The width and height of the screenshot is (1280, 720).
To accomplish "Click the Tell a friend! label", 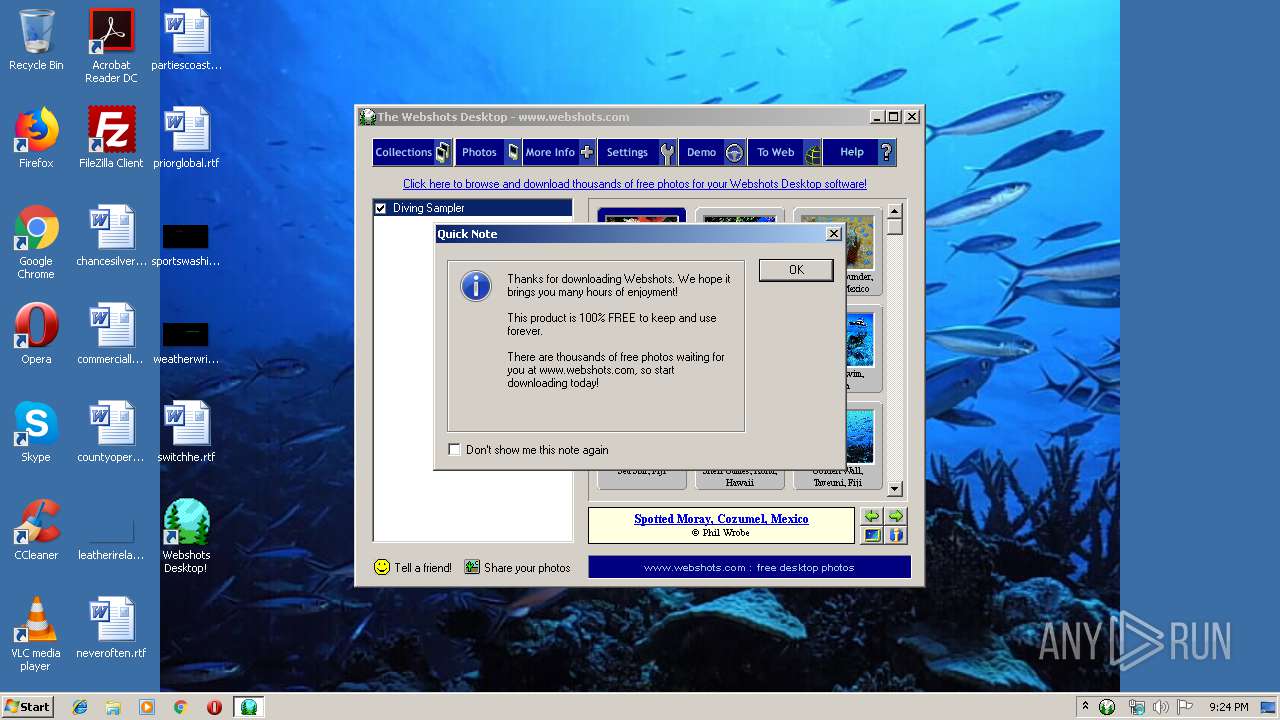I will click(423, 568).
